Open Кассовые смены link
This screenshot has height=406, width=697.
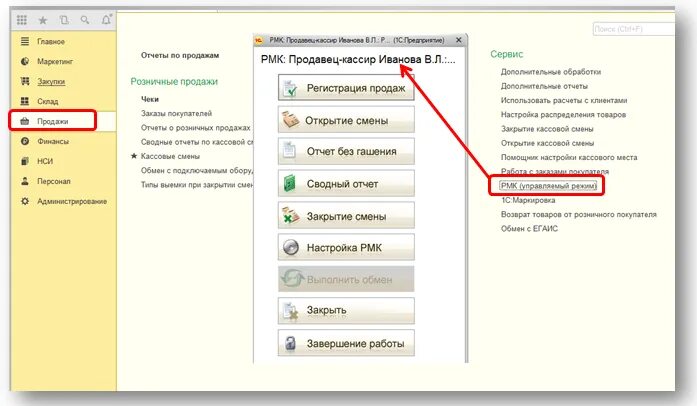tap(170, 156)
